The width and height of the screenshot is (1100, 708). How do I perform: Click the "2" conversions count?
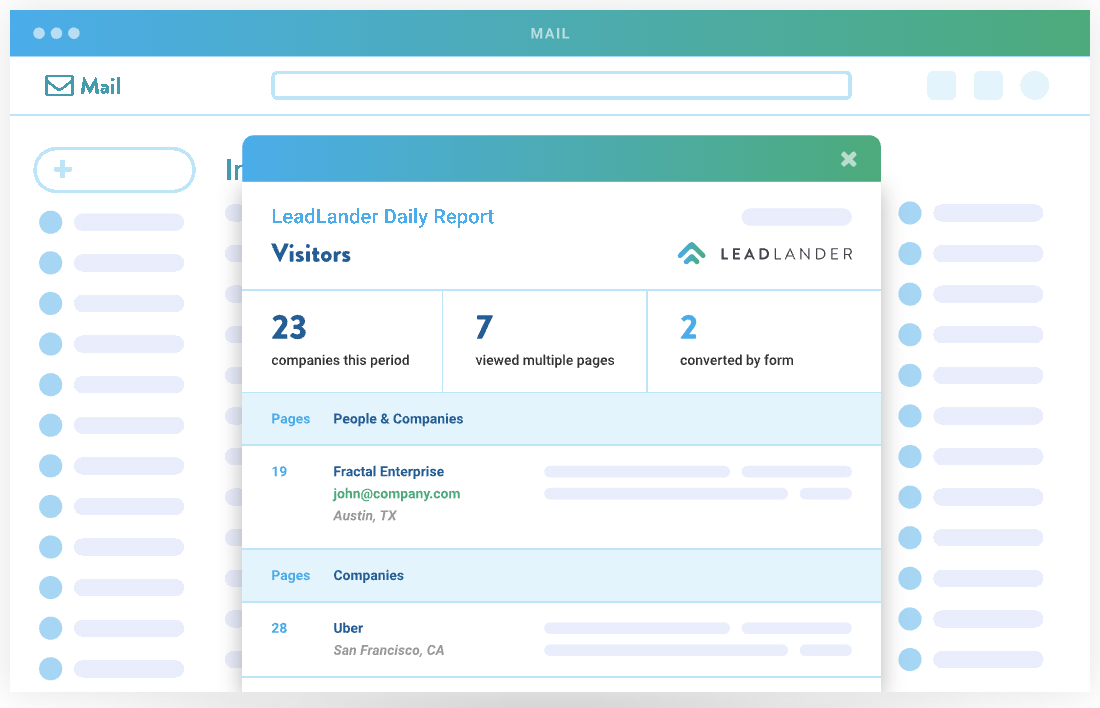[x=688, y=328]
